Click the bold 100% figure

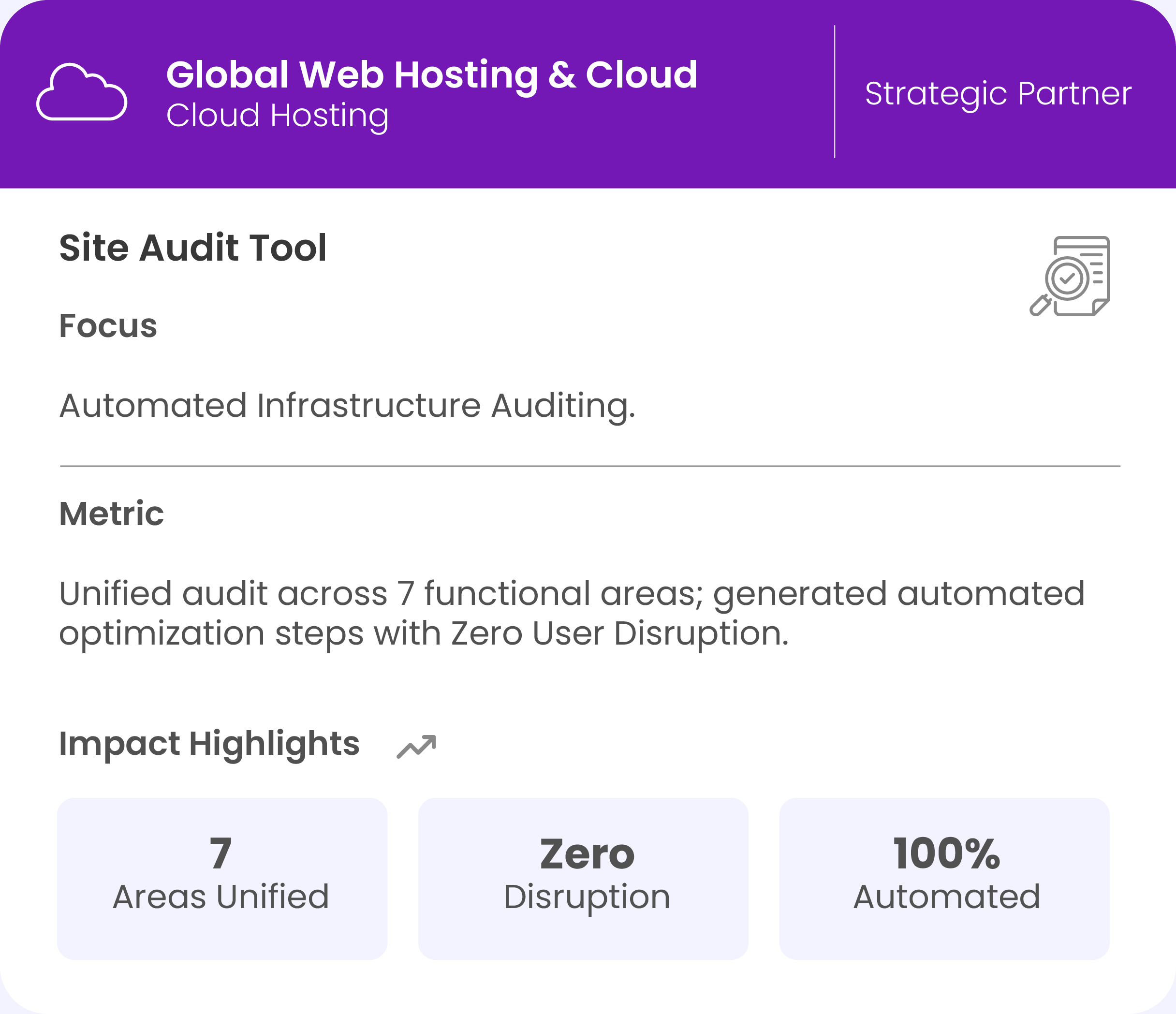946,853
